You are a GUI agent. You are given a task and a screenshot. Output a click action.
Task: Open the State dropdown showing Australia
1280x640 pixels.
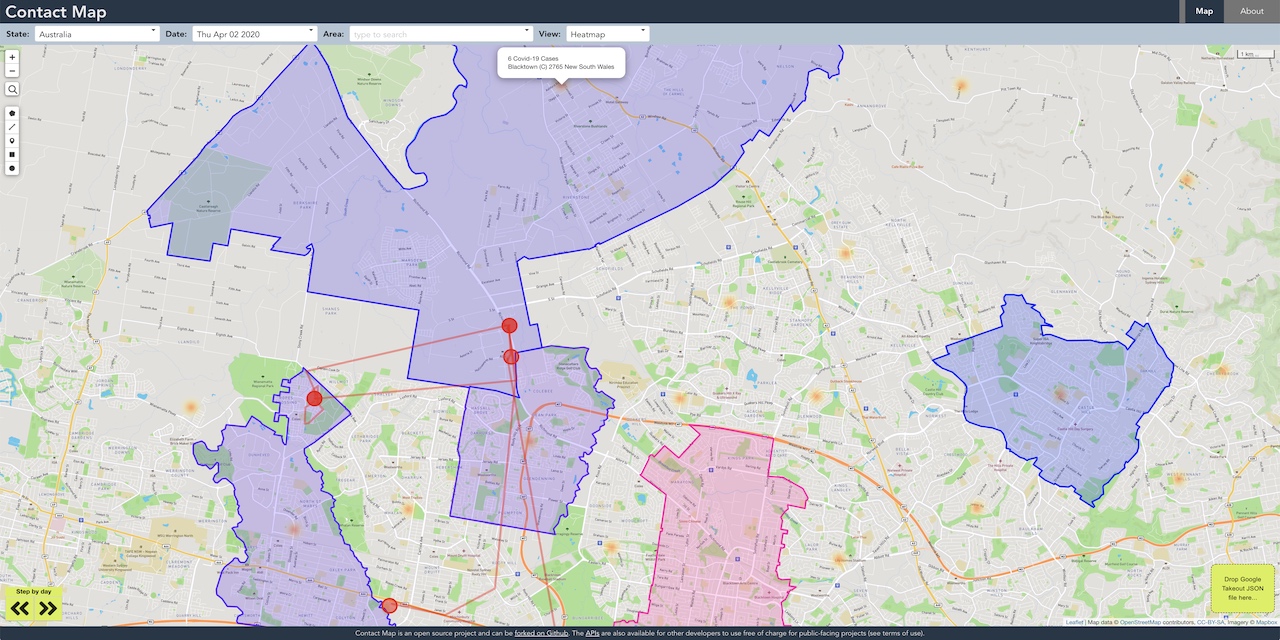pos(97,34)
